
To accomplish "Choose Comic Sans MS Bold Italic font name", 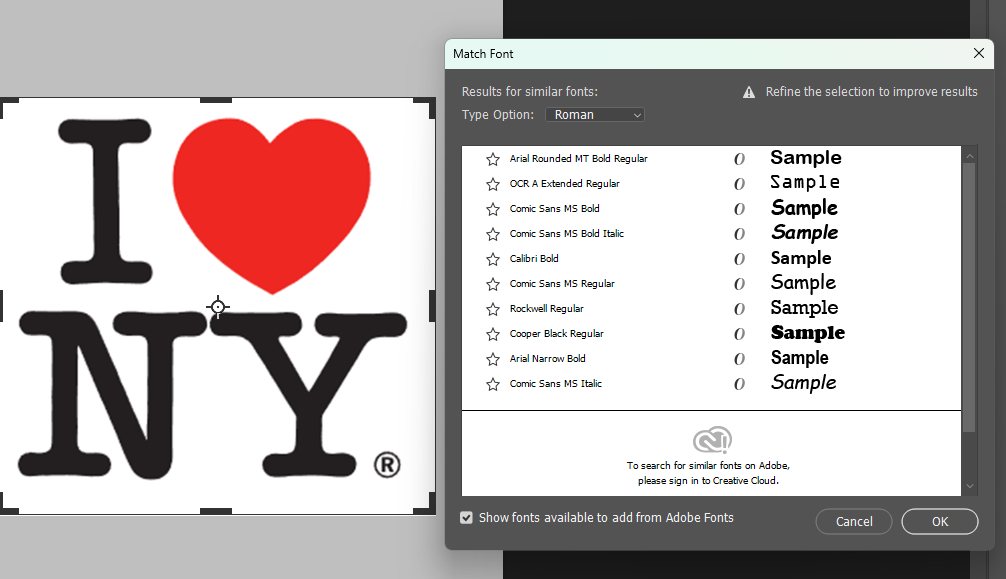I will pos(567,234).
